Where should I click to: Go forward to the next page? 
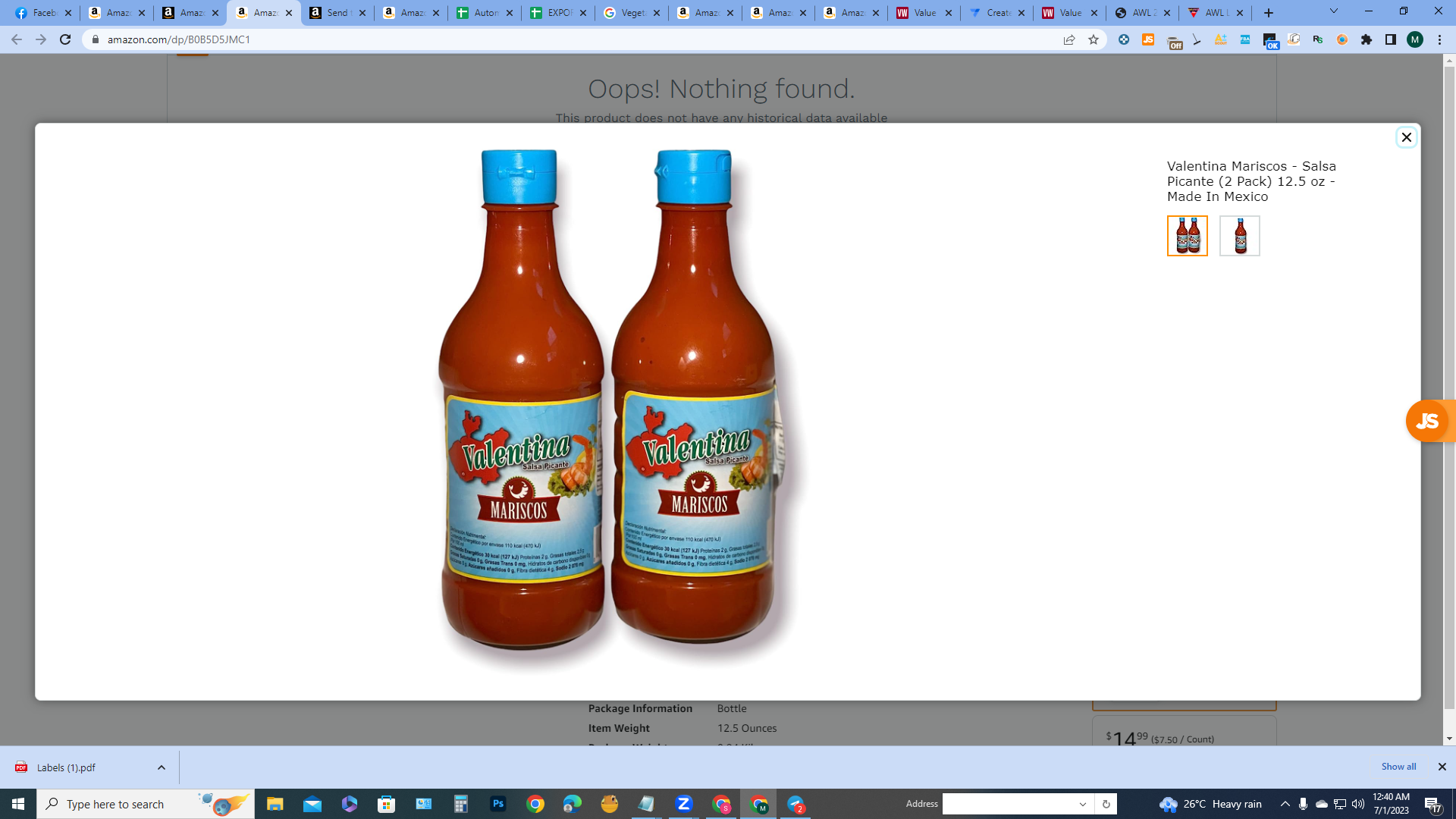pos(41,39)
